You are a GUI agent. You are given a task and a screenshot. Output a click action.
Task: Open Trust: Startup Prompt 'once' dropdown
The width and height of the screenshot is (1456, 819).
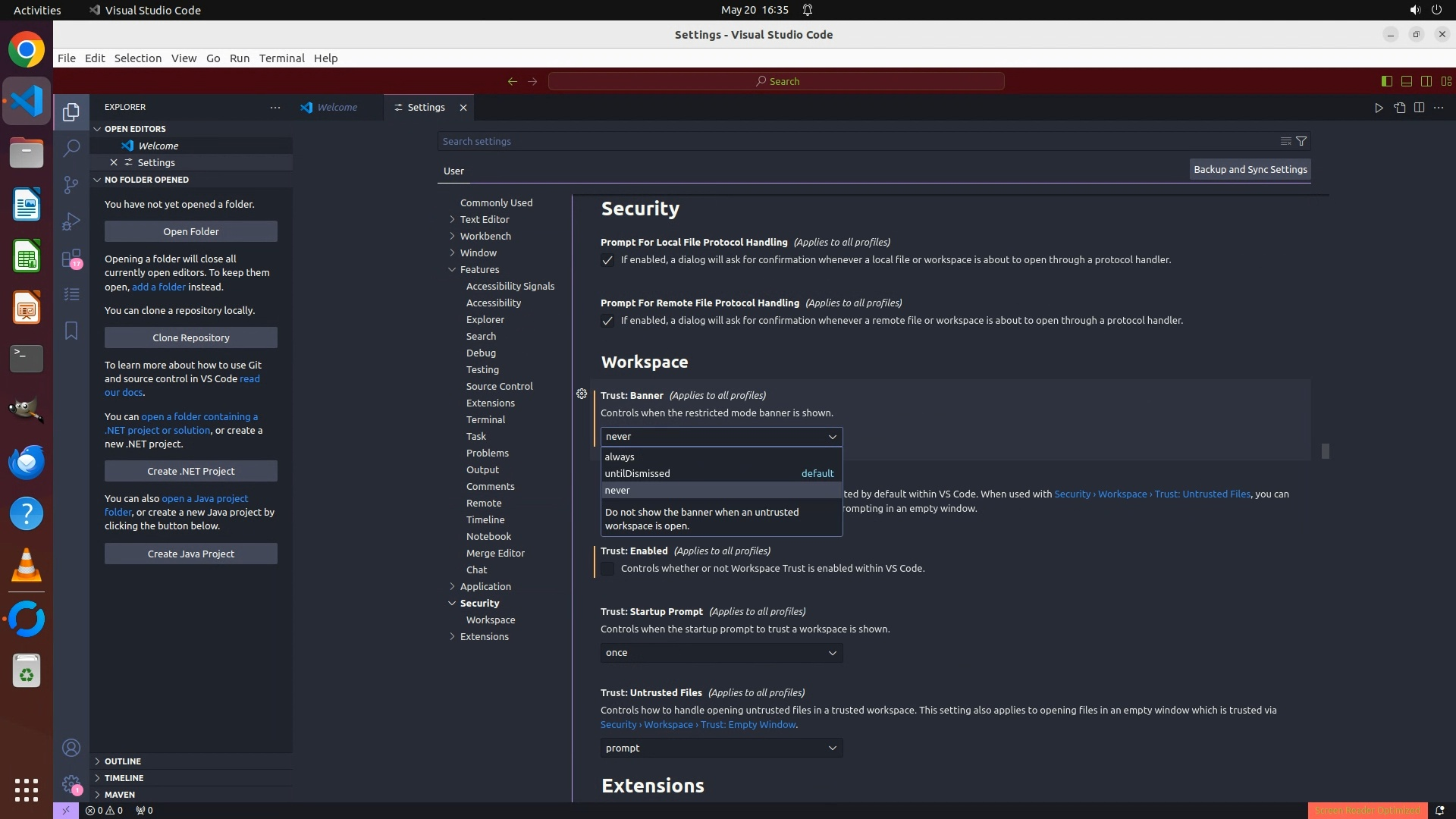pyautogui.click(x=721, y=653)
